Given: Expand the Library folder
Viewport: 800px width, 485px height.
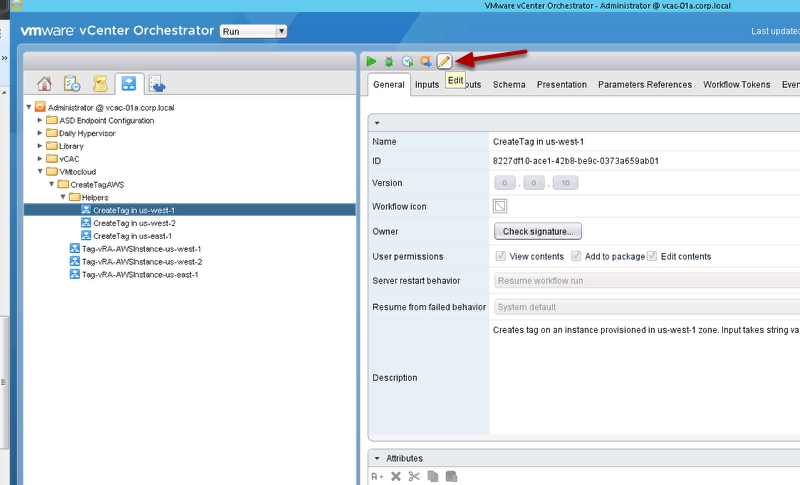Looking at the screenshot, I should pyautogui.click(x=40, y=146).
